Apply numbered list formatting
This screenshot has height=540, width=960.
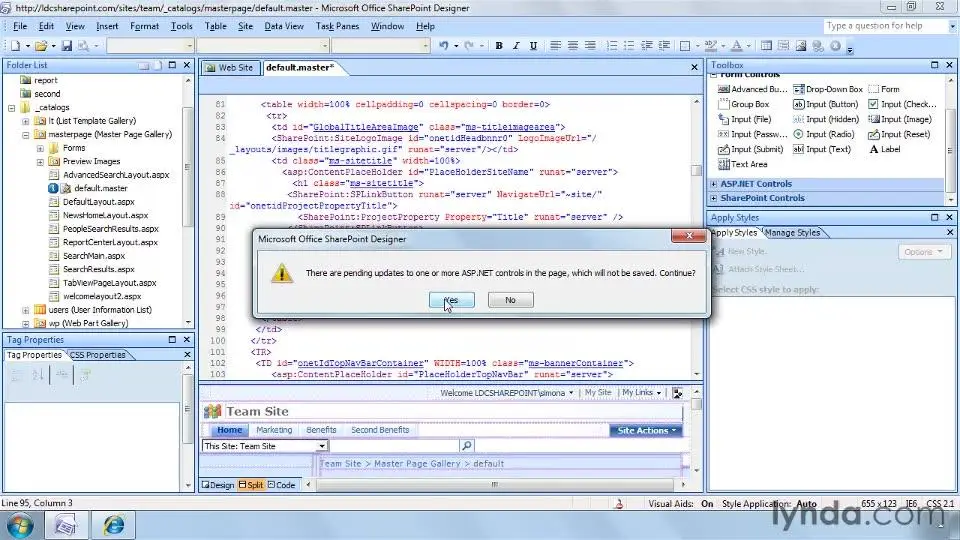[612, 46]
